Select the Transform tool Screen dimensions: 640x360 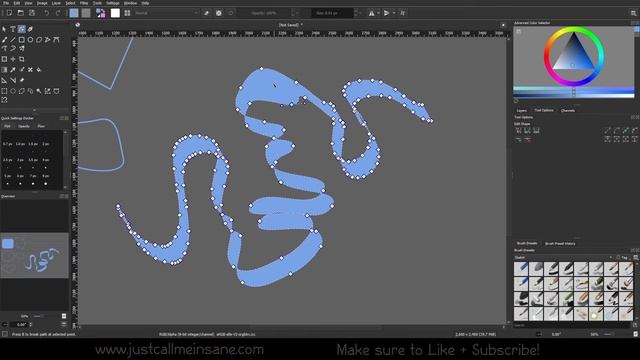point(4,59)
